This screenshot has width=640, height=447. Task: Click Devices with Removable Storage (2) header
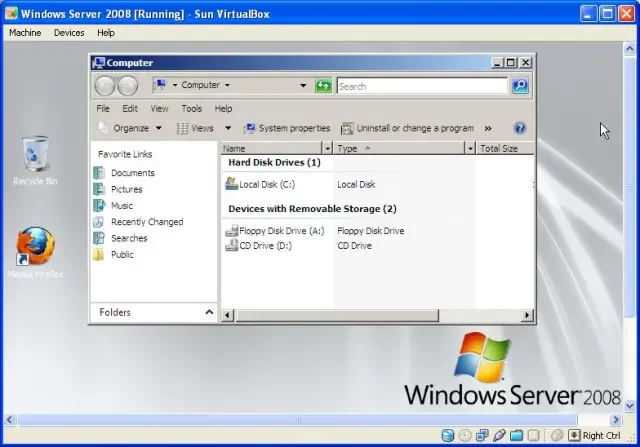[x=312, y=209]
